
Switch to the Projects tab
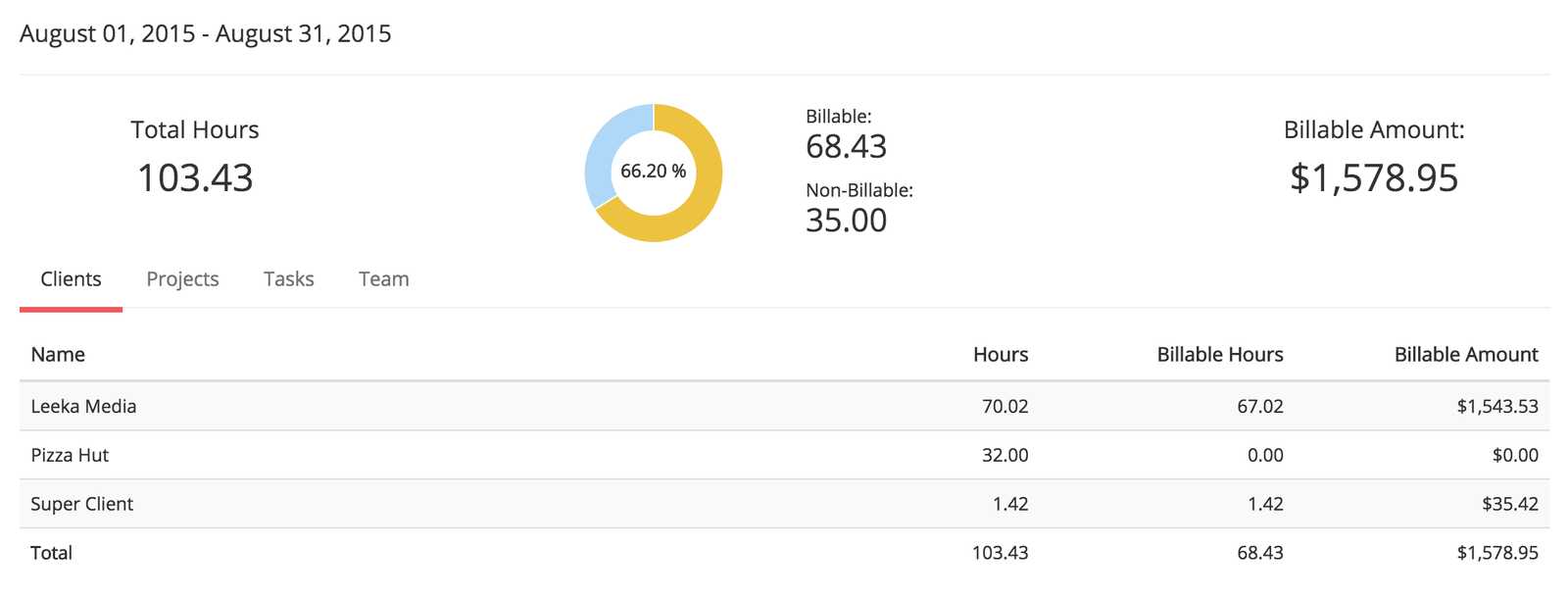point(182,278)
